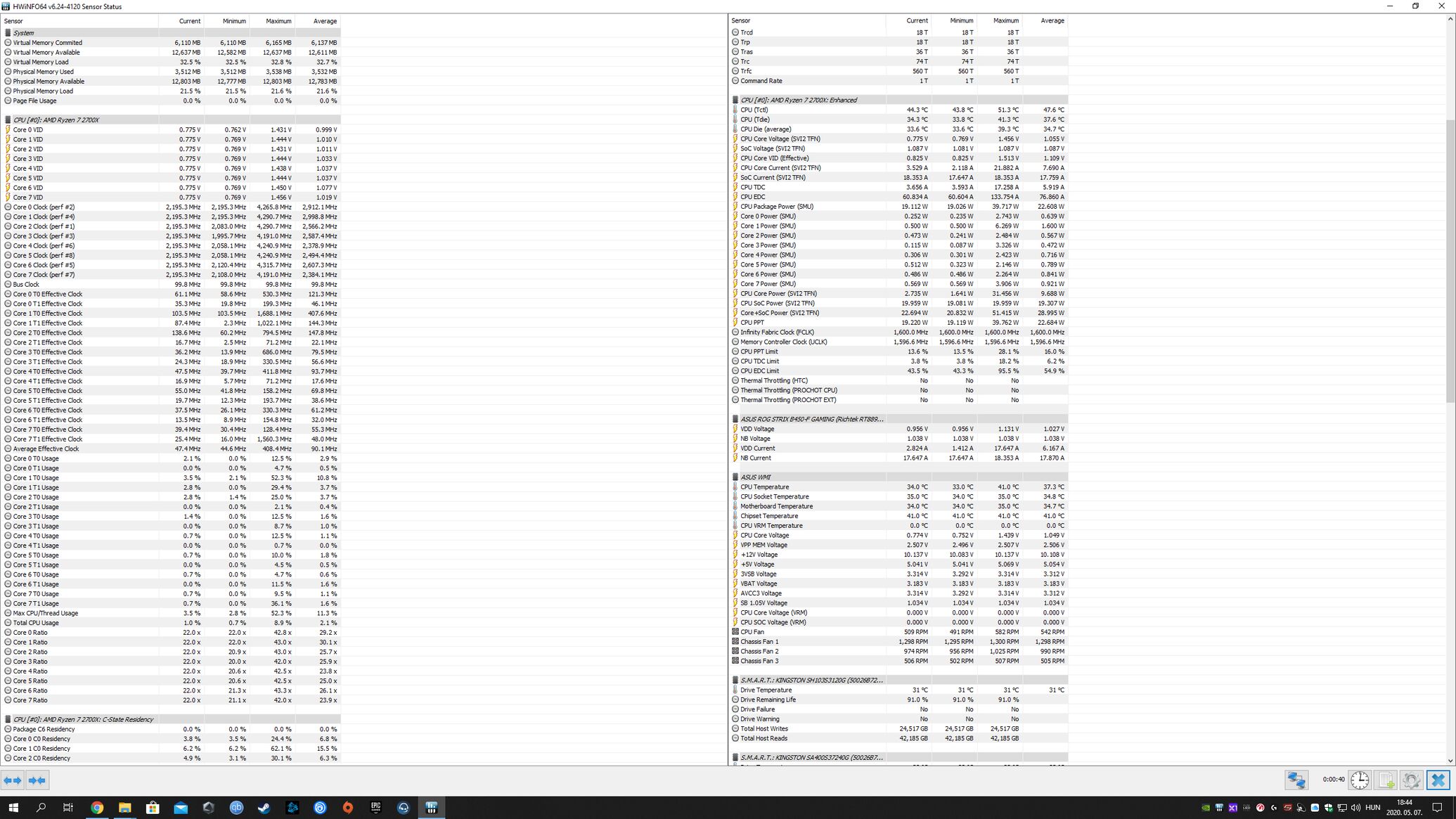Image resolution: width=1456 pixels, height=819 pixels.
Task: Open Steam from the taskbar
Action: 264,808
